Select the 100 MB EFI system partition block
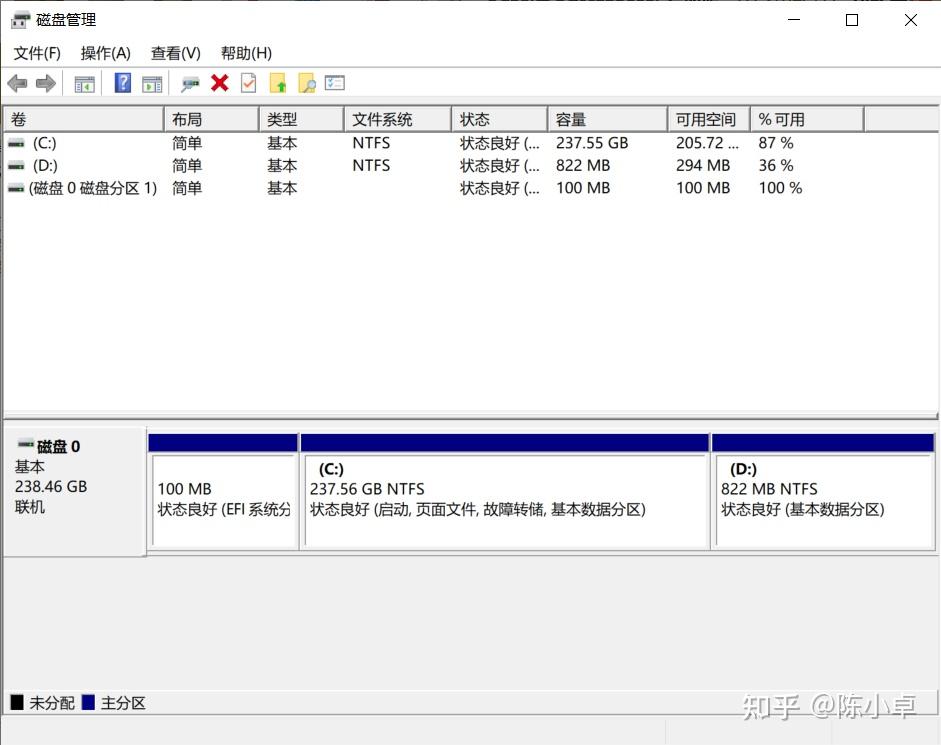Screen dimensions: 941x745 [x=222, y=500]
